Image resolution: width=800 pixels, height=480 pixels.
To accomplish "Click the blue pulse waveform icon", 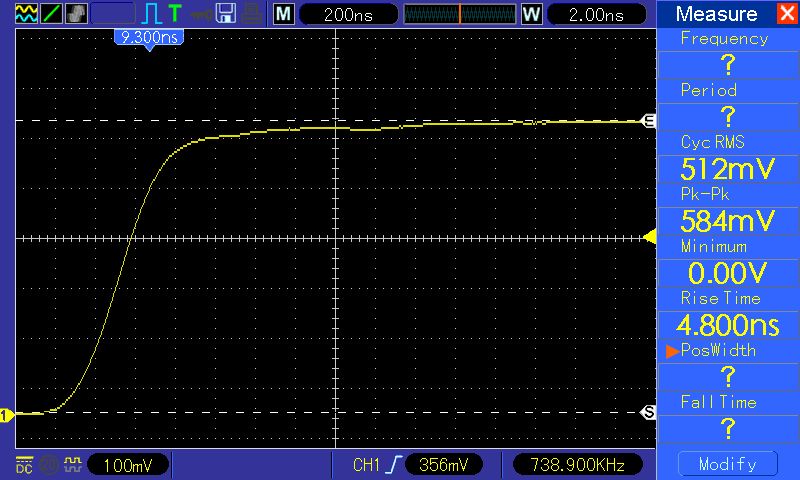I will (x=152, y=14).
